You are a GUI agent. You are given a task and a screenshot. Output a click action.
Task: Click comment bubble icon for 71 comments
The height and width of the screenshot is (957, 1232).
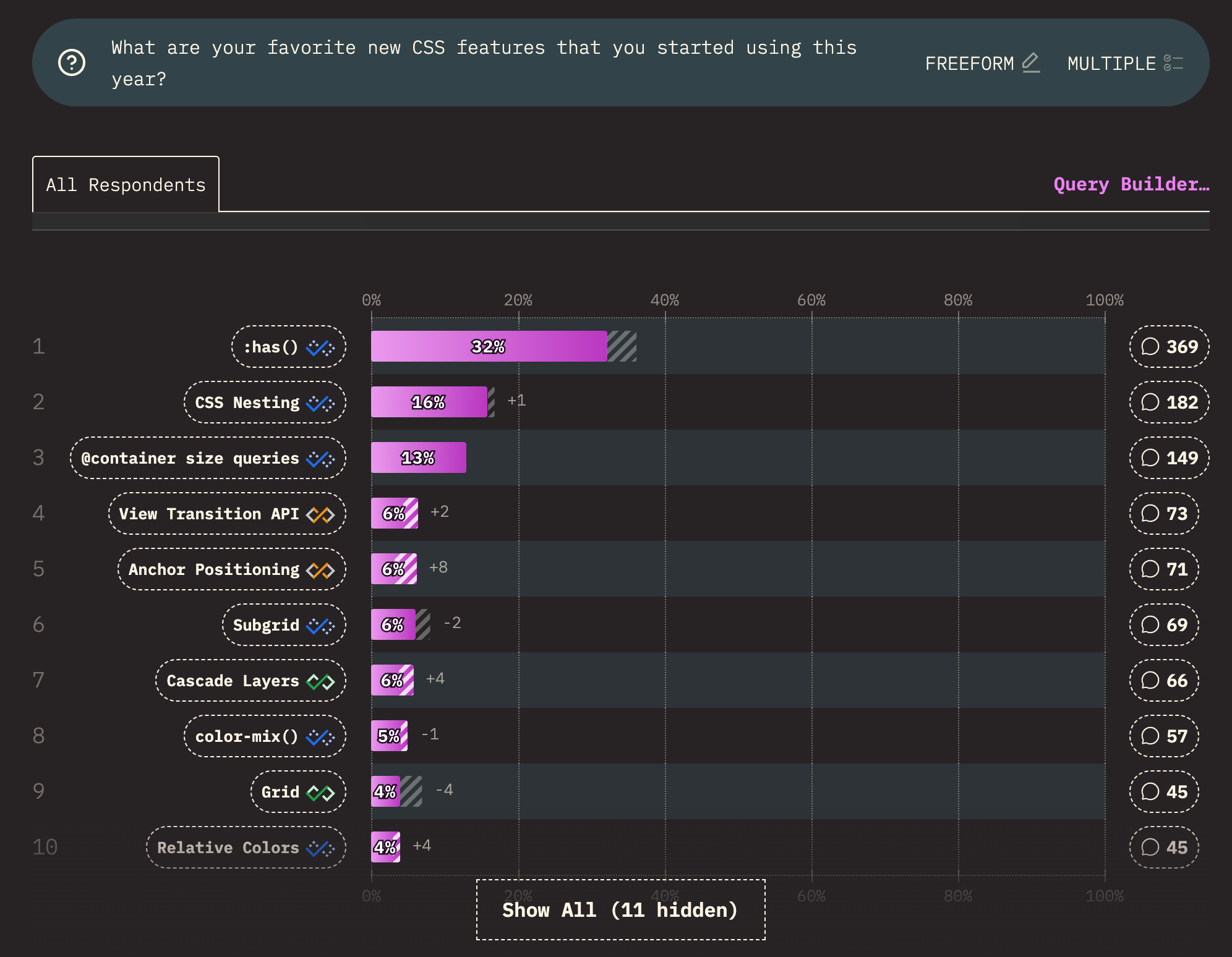pos(1150,569)
